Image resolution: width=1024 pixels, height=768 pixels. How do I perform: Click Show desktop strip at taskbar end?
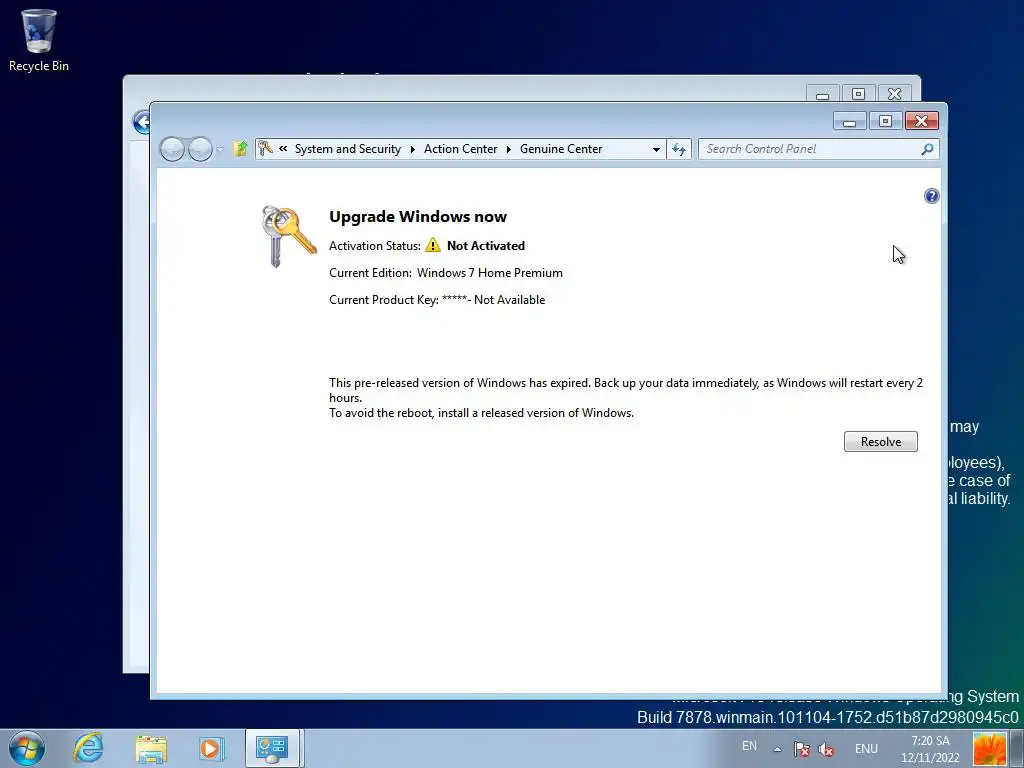pyautogui.click(x=1017, y=748)
